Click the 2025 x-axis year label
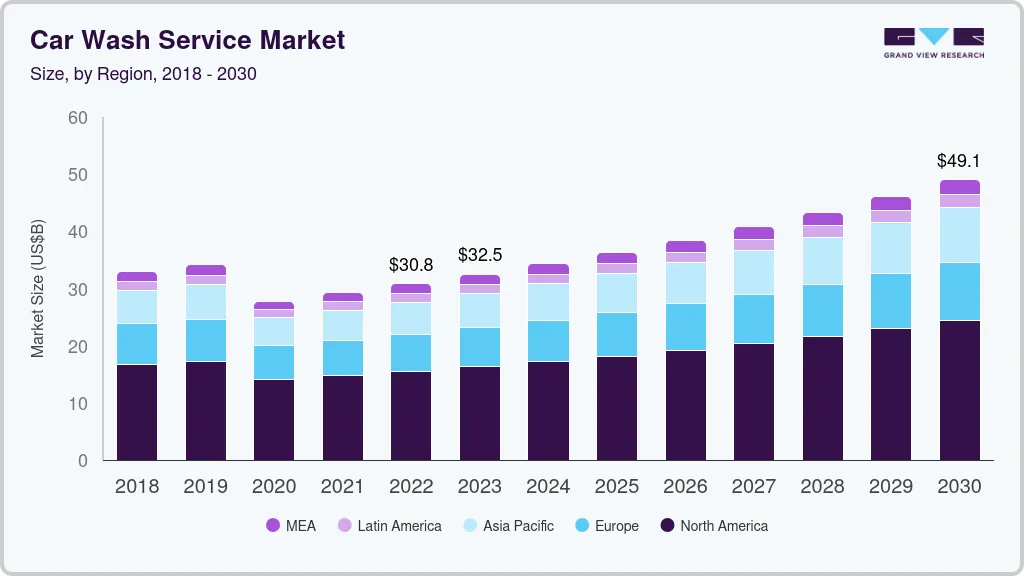The height and width of the screenshot is (576, 1024). click(x=616, y=487)
